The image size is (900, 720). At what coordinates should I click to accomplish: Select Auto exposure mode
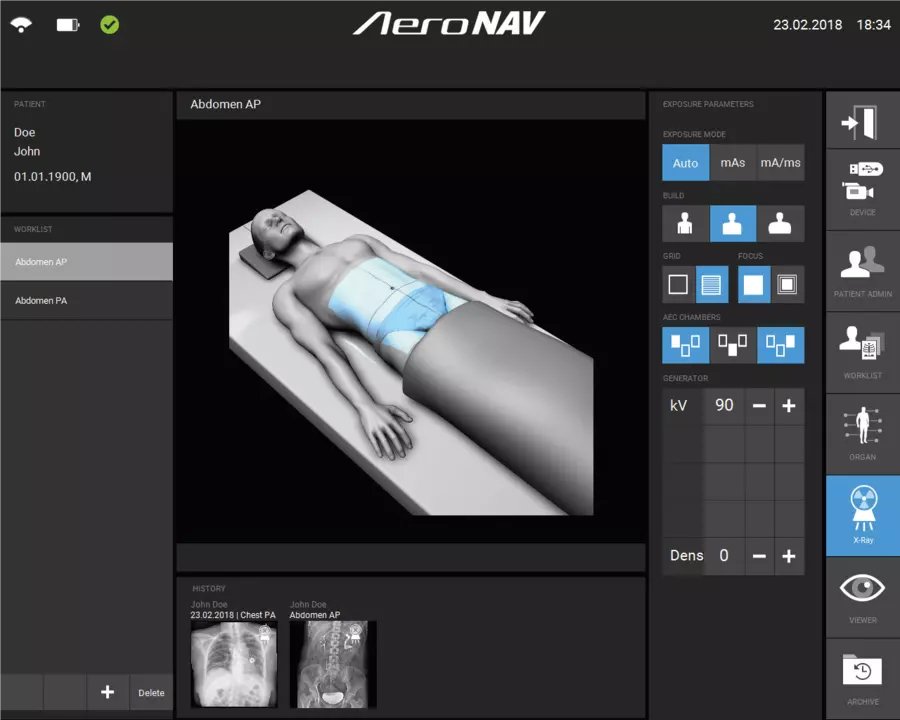tap(685, 162)
